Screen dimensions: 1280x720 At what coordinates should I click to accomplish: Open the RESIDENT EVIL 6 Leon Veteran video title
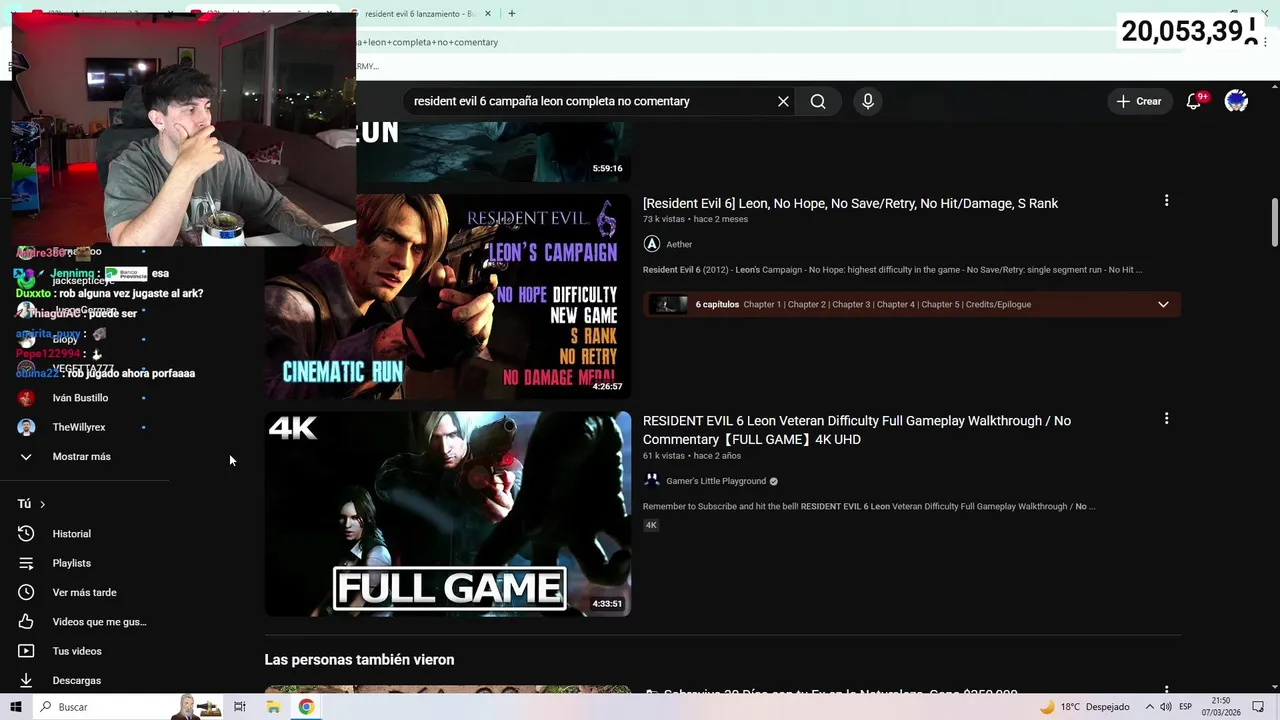[x=857, y=430]
